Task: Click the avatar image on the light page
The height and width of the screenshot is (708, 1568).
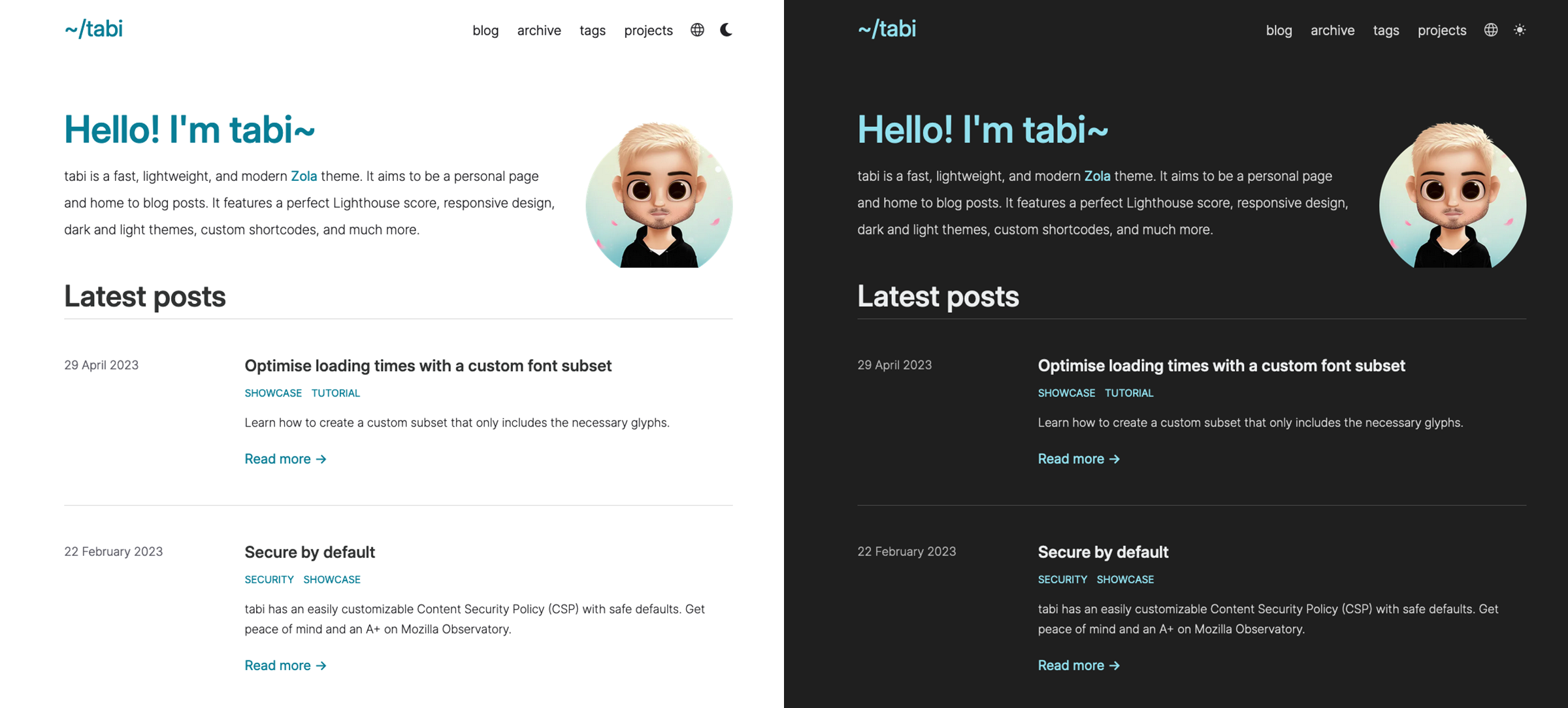Action: 659,196
